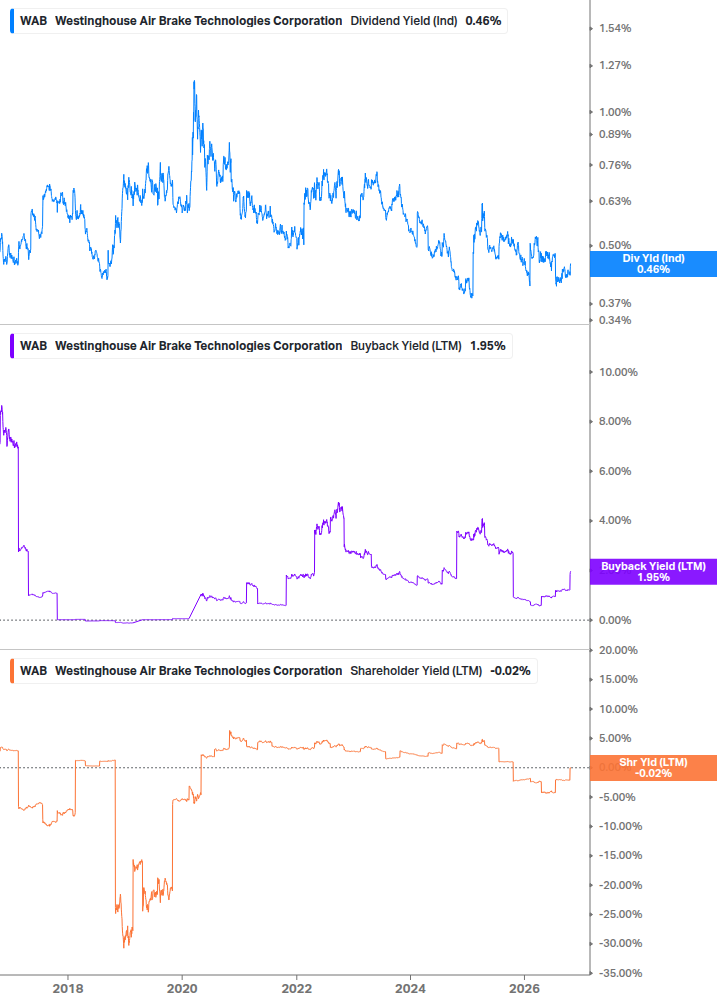
Task: Select the orange Shr Yld (LTM) -0.02% axis tag
Action: tap(653, 768)
